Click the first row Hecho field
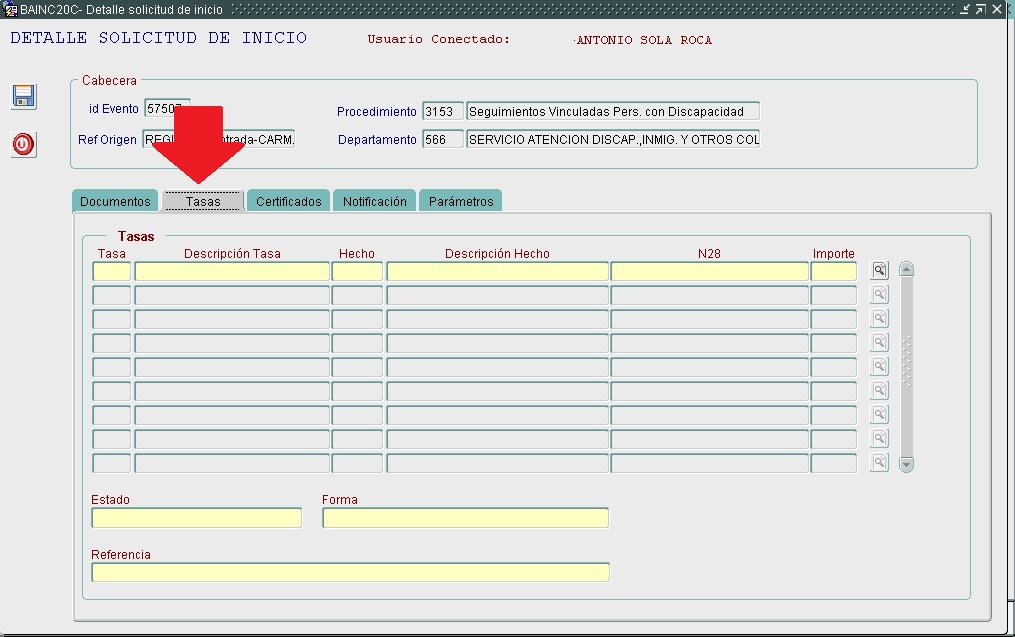The image size is (1015, 637). point(357,271)
